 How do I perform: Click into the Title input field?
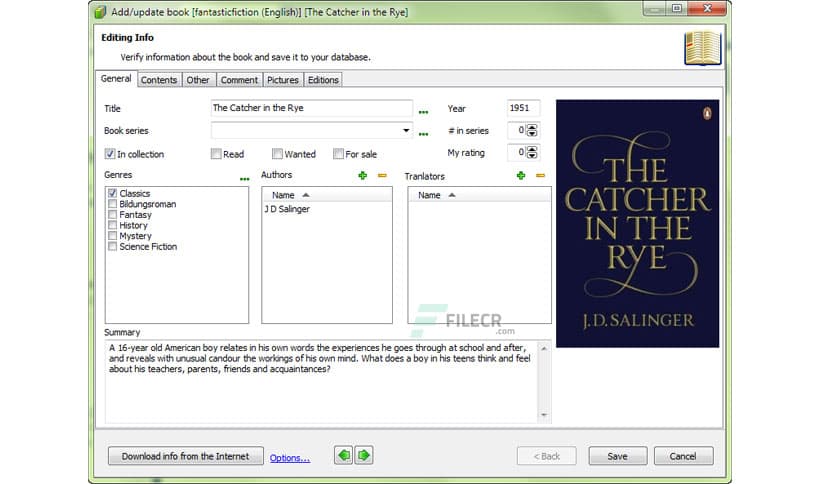point(311,108)
